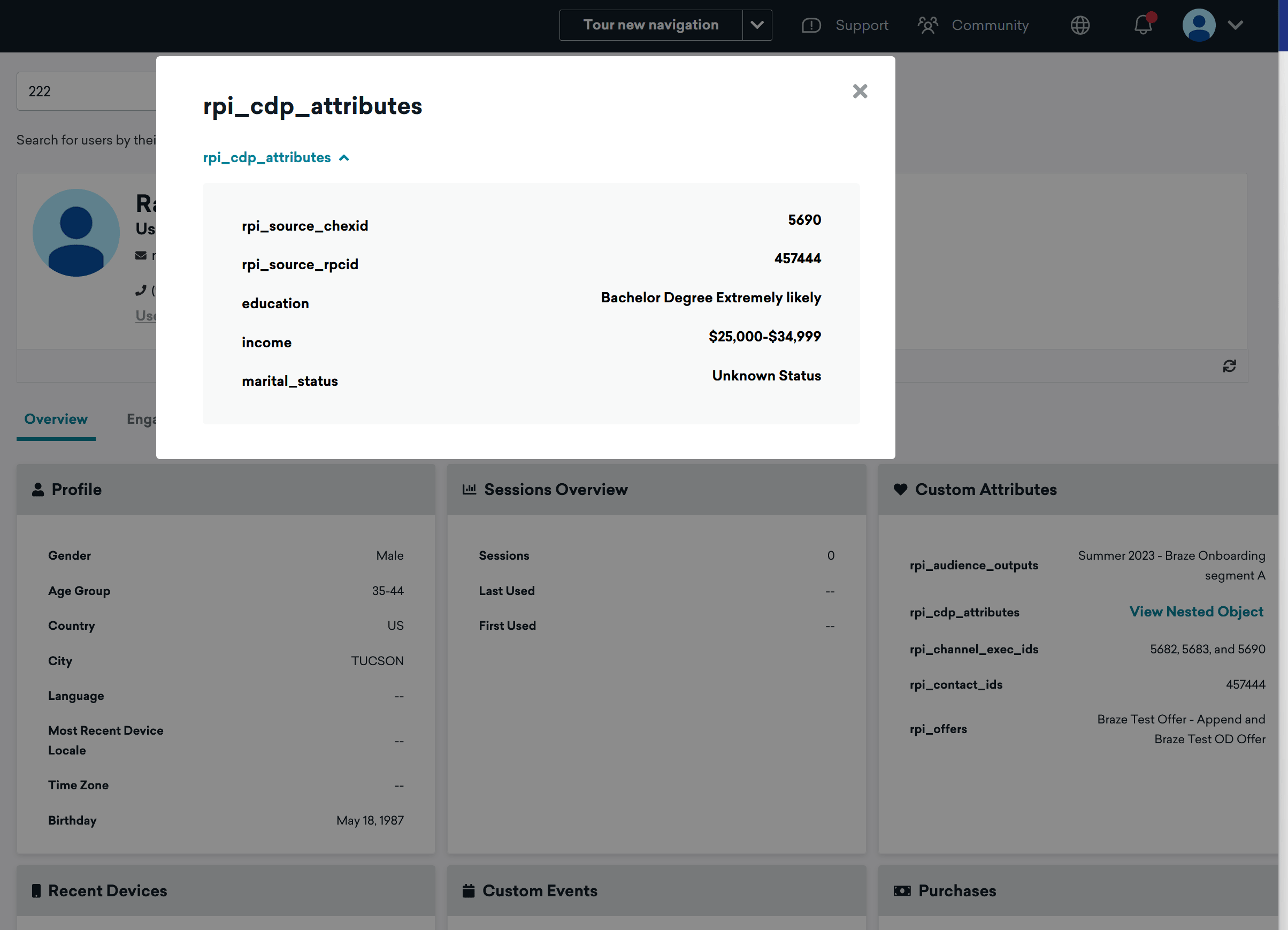Switch to the Engagement tab
Viewport: 1288px width, 930px height.
point(141,420)
